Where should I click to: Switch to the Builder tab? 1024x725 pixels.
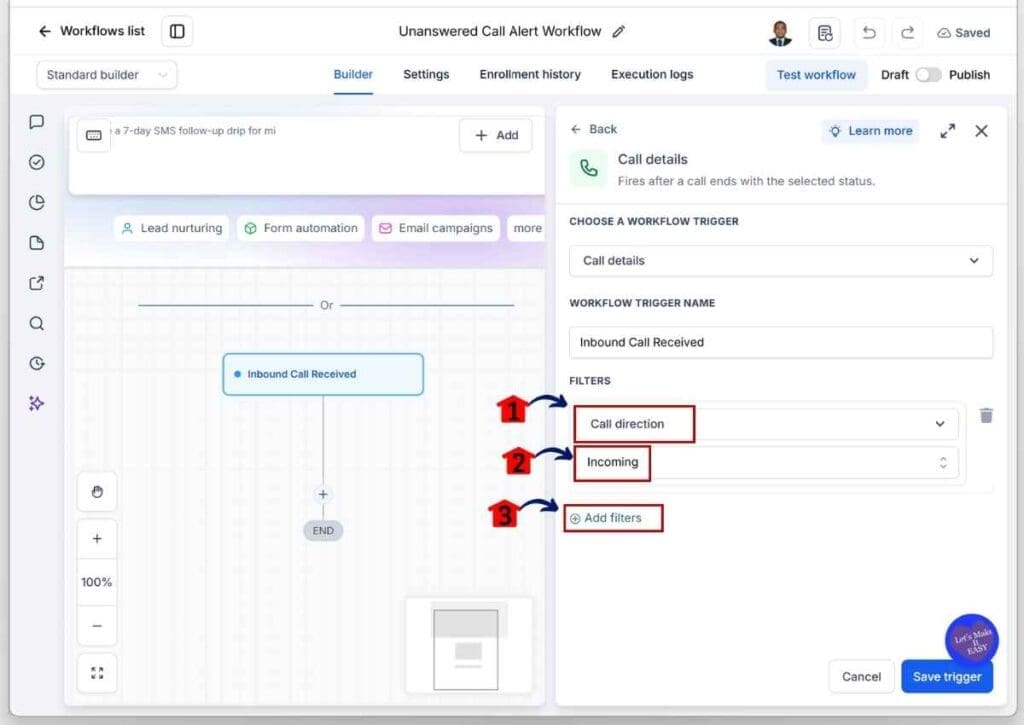point(353,74)
